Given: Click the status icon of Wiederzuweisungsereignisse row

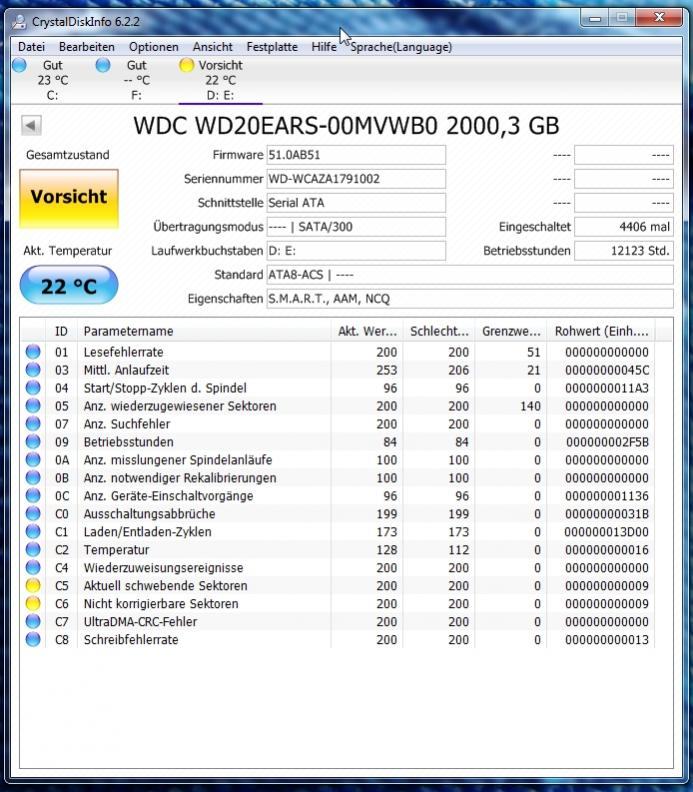Looking at the screenshot, I should [33, 567].
